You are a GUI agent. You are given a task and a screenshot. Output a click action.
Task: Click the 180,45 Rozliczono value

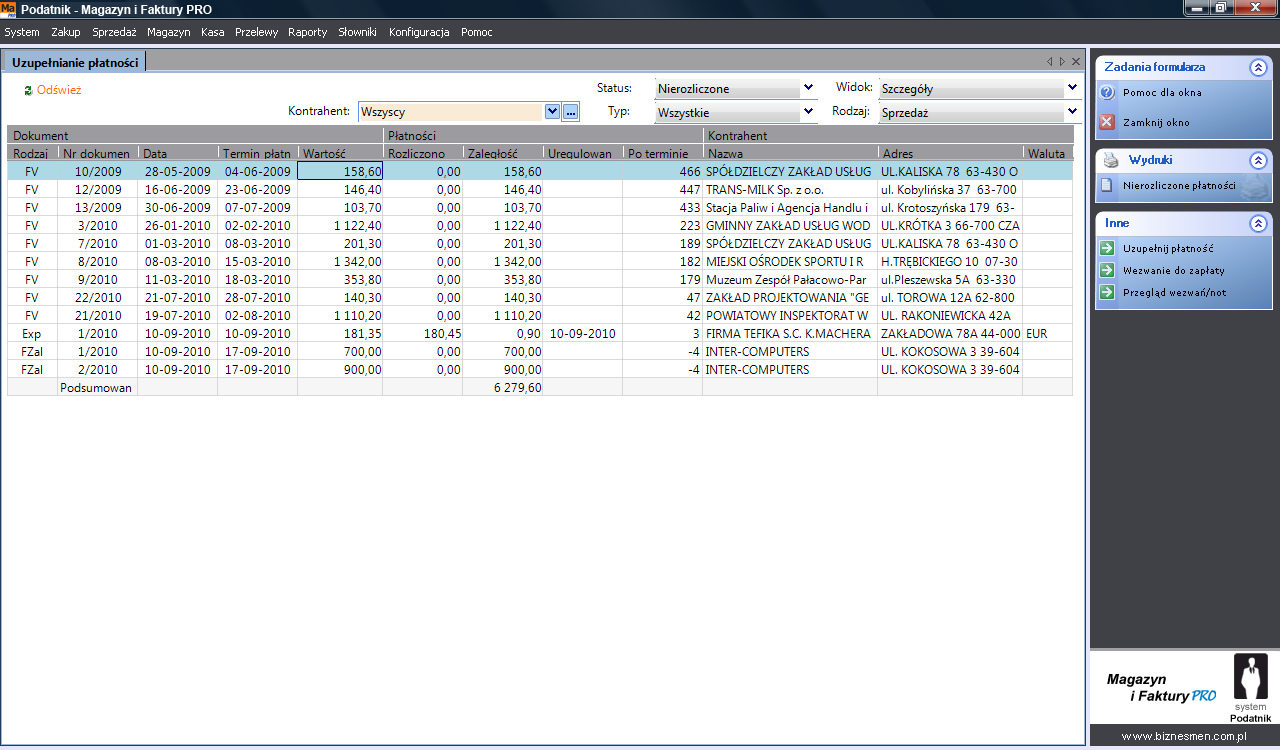coord(422,333)
